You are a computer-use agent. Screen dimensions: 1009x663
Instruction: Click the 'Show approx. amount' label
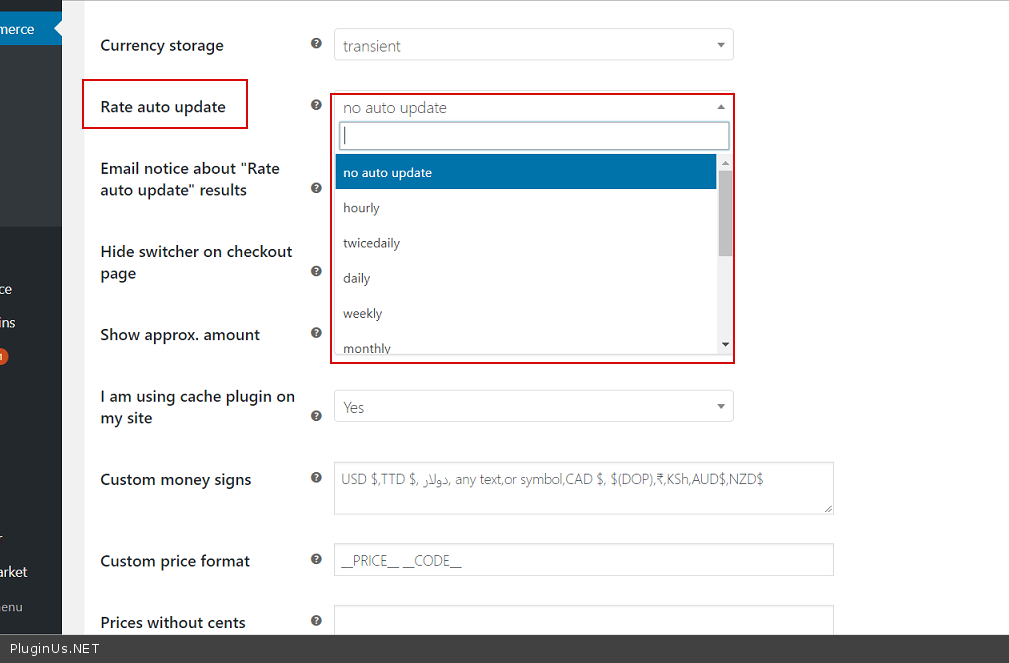(180, 335)
